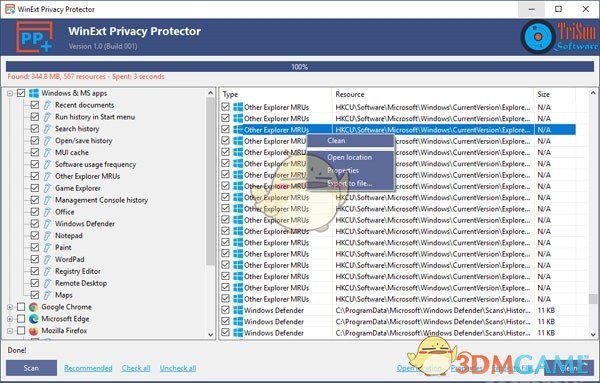The image size is (600, 383).
Task: Select the Mozilla Firefox icon
Action: pos(34,331)
